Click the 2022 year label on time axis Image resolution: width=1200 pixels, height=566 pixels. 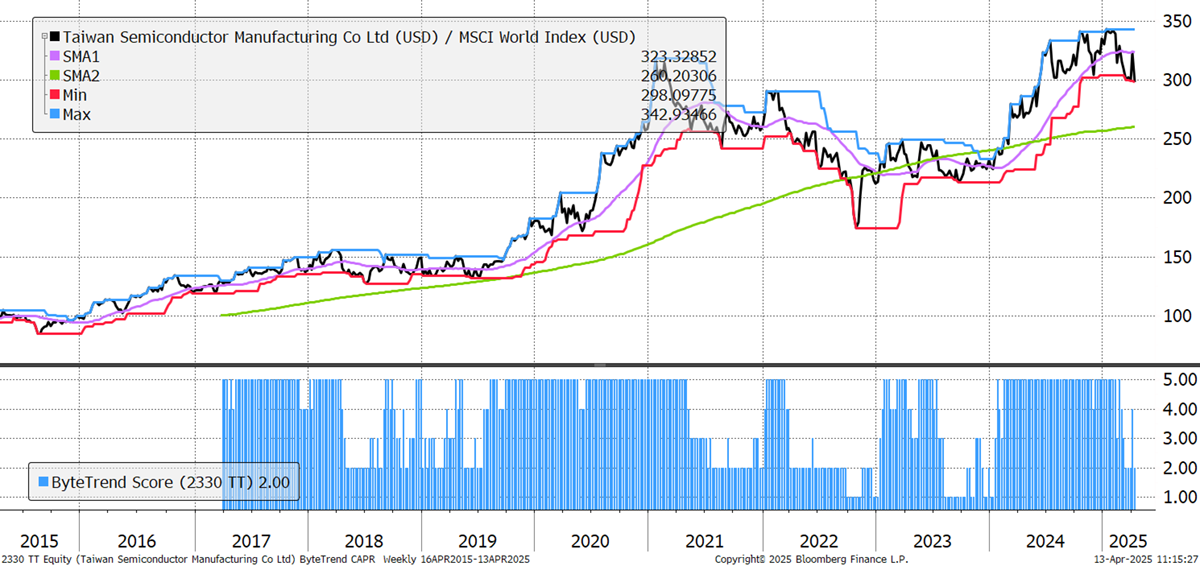pos(818,541)
